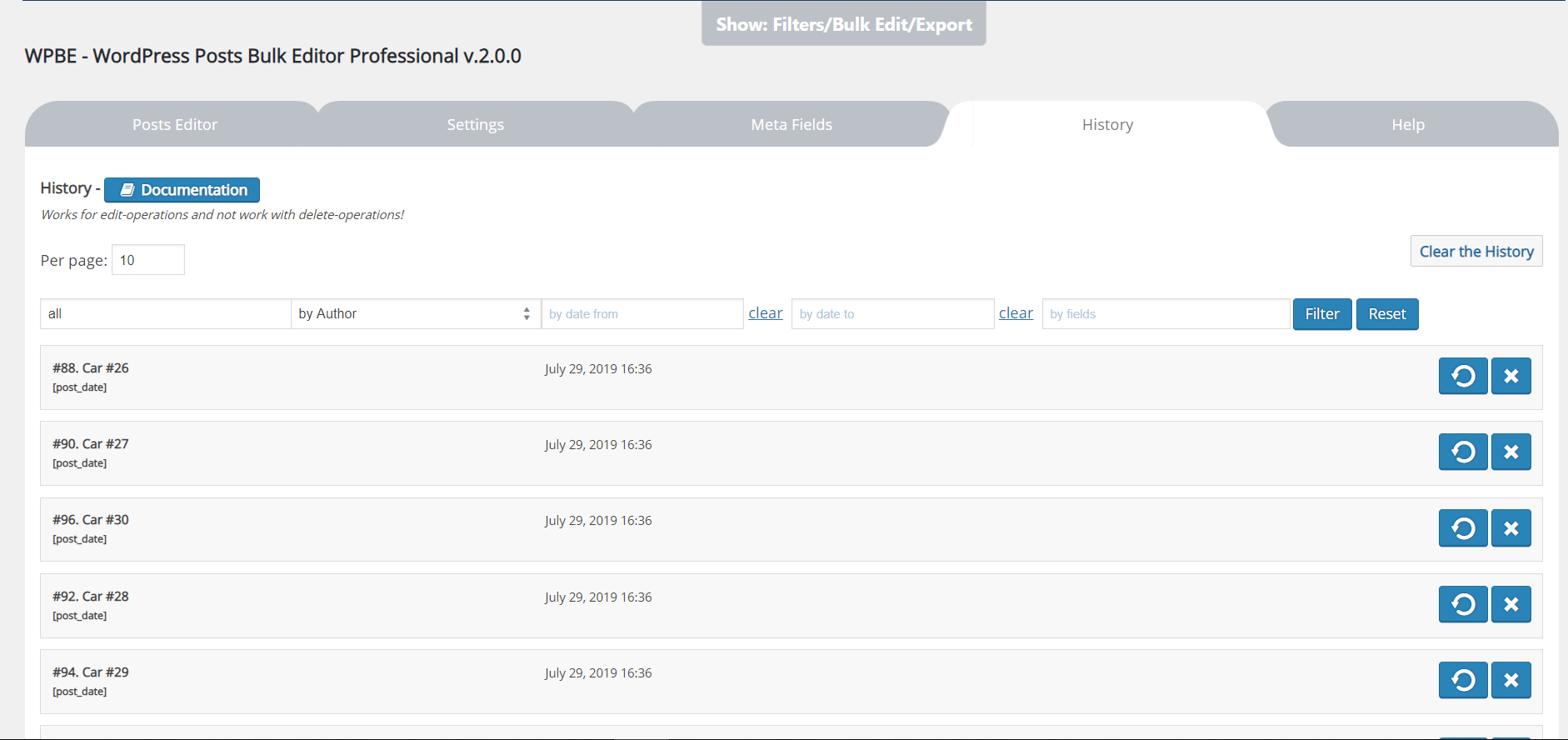Image resolution: width=1568 pixels, height=740 pixels.
Task: Switch to the Posts Editor tab
Action: point(174,124)
